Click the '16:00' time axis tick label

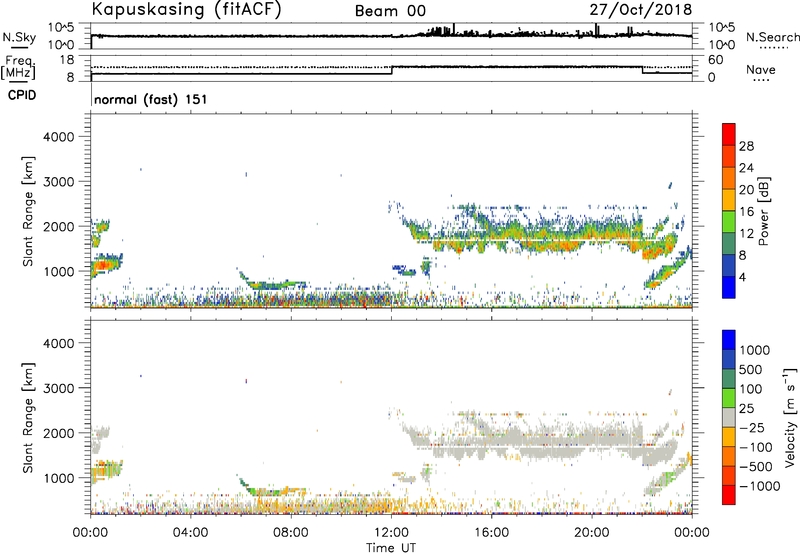click(x=491, y=533)
